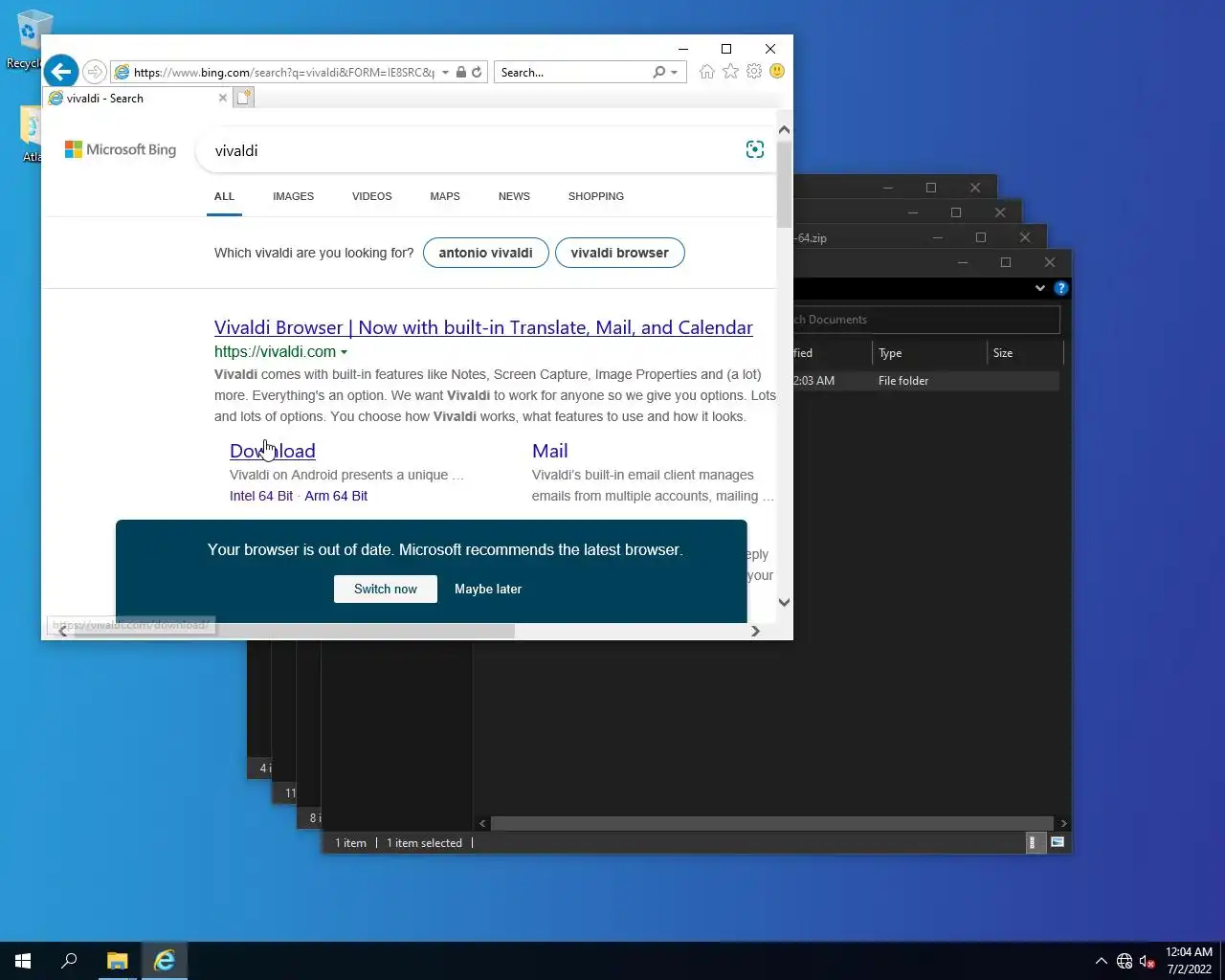
Task: Sort by Type column in File Explorer
Action: (928, 353)
